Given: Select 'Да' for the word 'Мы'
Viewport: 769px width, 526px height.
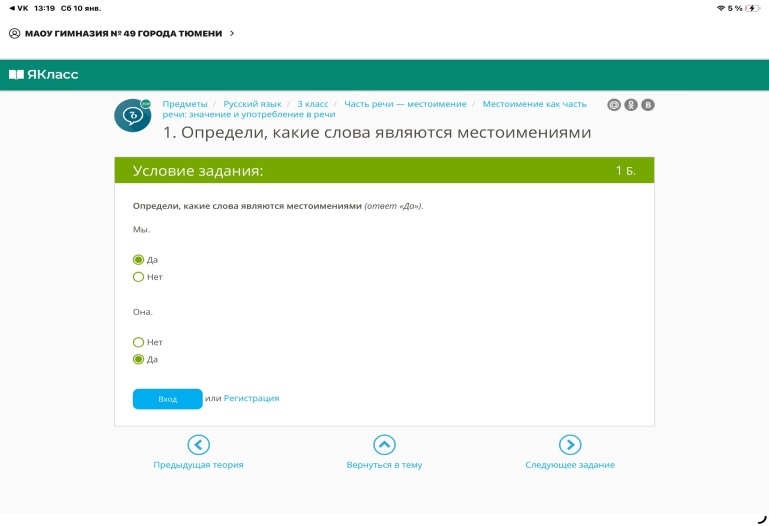Looking at the screenshot, I should click(x=139, y=260).
